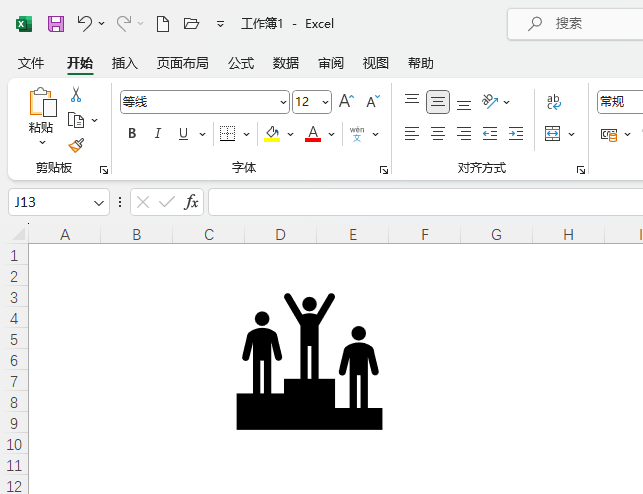This screenshot has height=494, width=643.
Task: Open the 文件 menu tab
Action: pos(31,63)
